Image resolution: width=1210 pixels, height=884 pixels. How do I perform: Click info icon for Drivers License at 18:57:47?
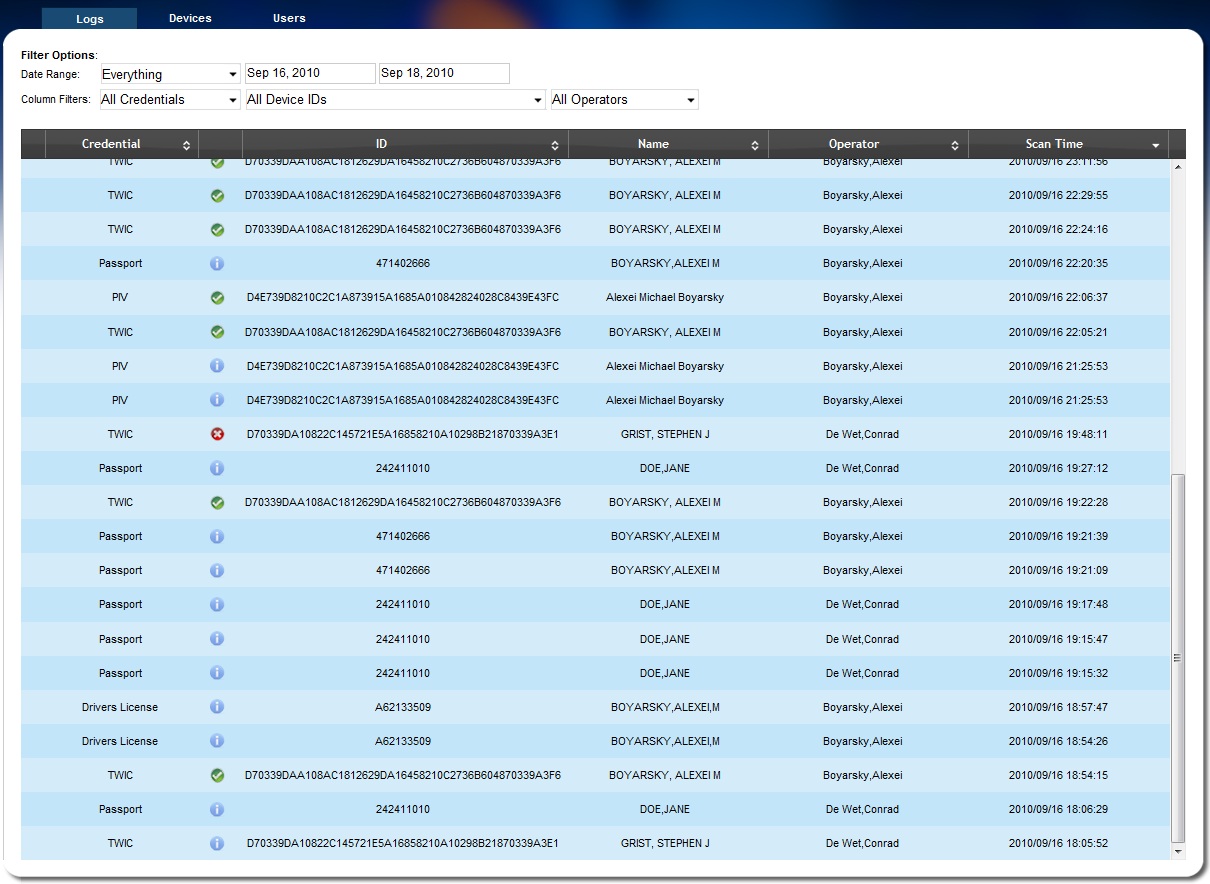point(217,707)
